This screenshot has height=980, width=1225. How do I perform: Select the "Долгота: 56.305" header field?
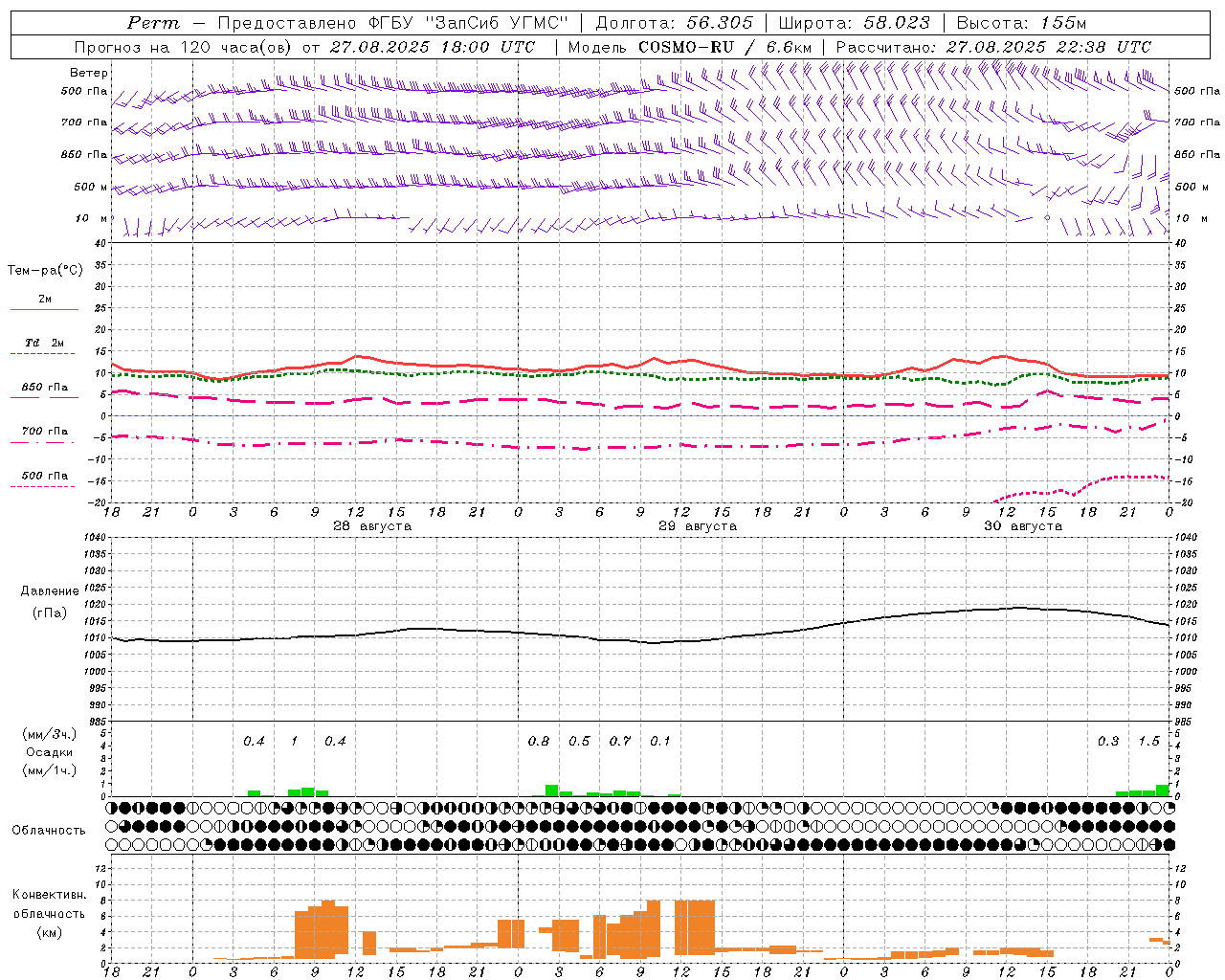(675, 23)
